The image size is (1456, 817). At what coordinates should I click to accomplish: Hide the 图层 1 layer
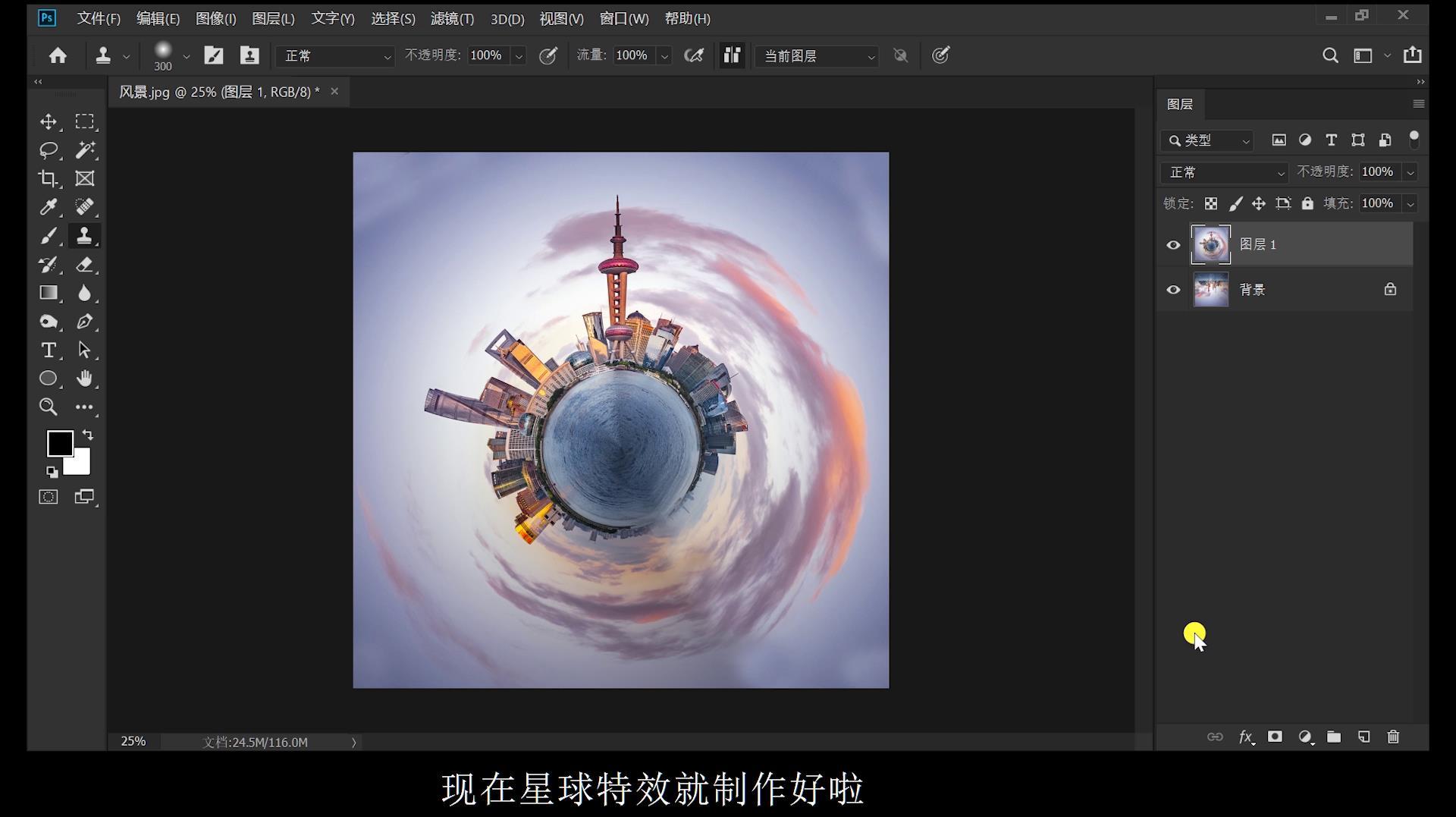(1173, 245)
